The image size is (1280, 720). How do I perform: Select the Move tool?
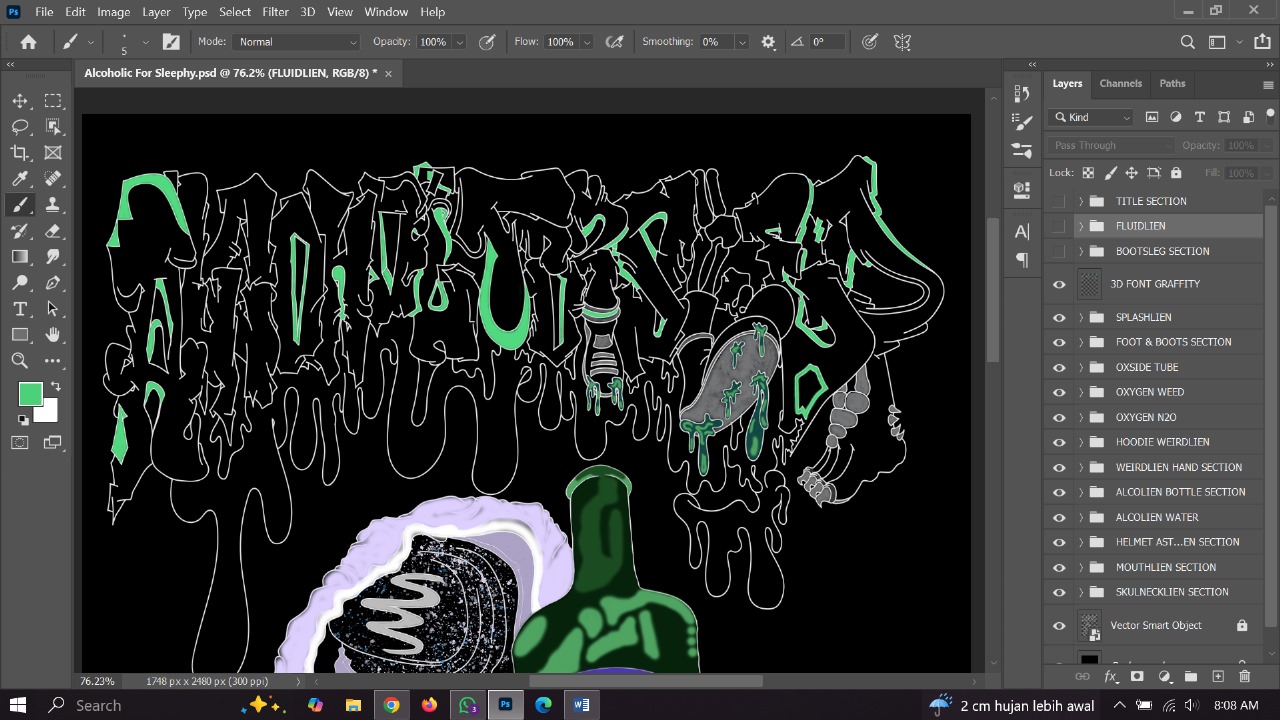coord(20,100)
